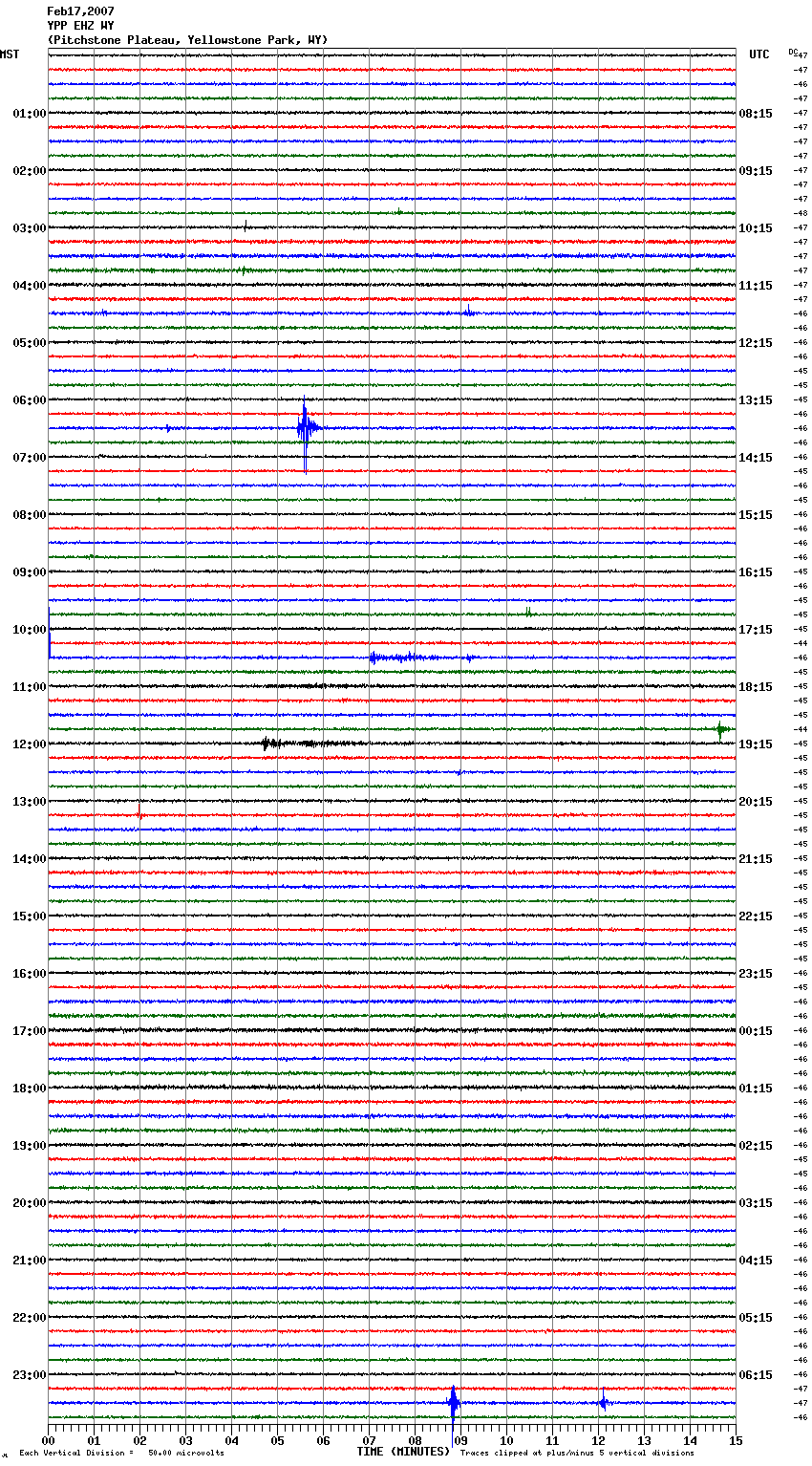Click the MST column header
This screenshot has width=812, height=1466.
tap(10, 54)
